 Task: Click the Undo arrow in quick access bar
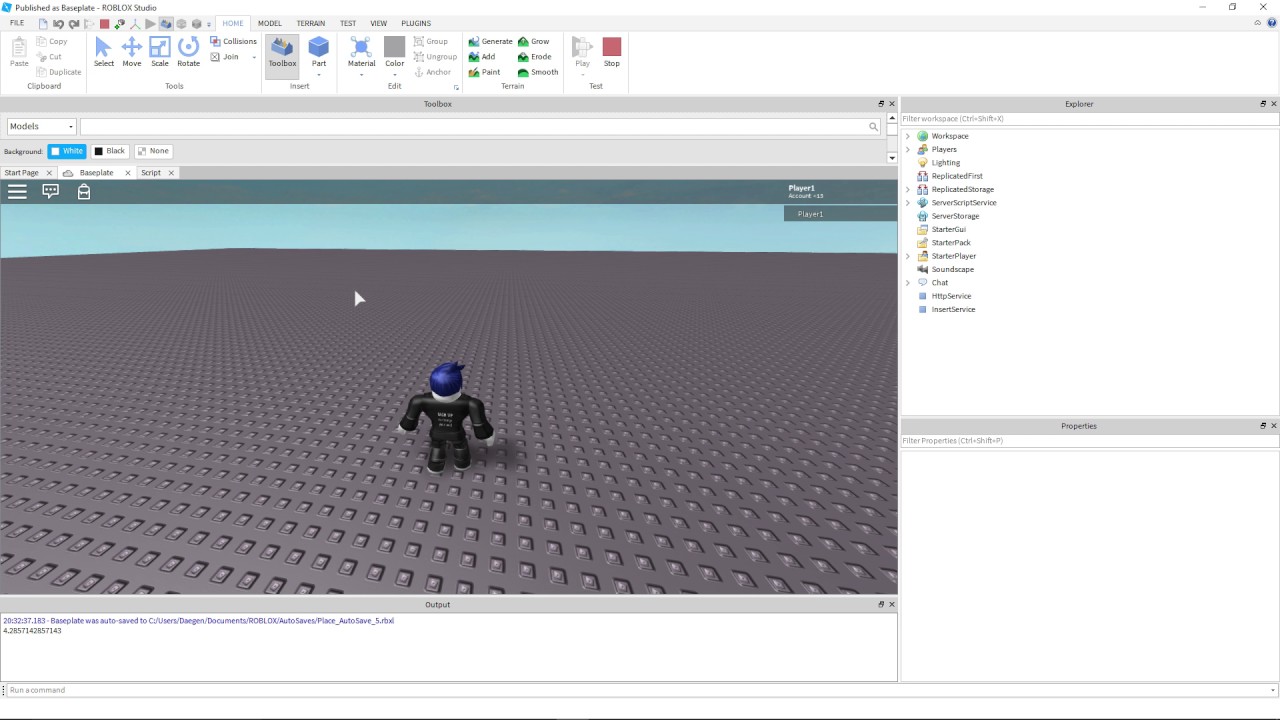(x=58, y=23)
